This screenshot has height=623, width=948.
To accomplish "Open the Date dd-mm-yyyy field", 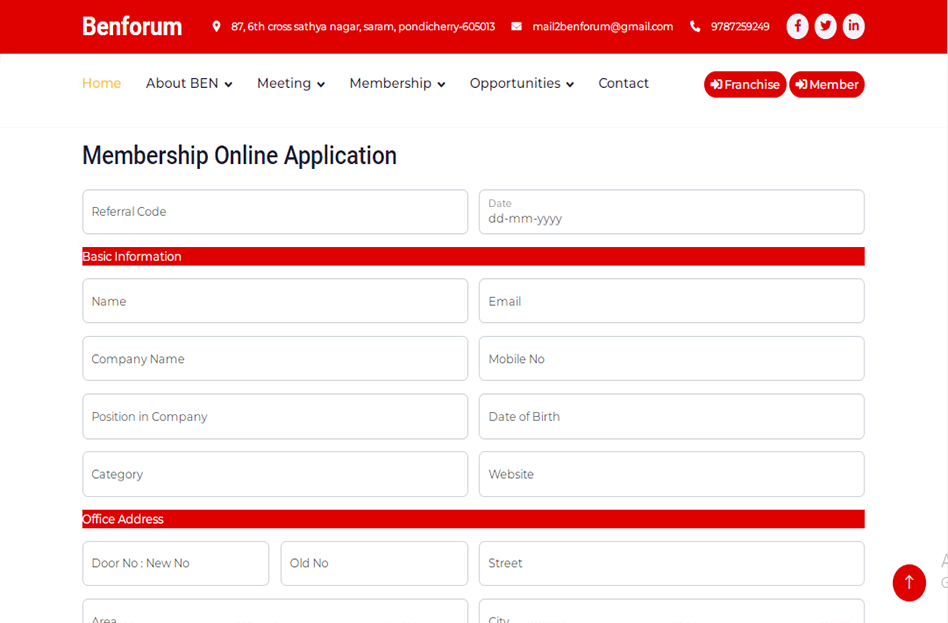I will pos(672,212).
